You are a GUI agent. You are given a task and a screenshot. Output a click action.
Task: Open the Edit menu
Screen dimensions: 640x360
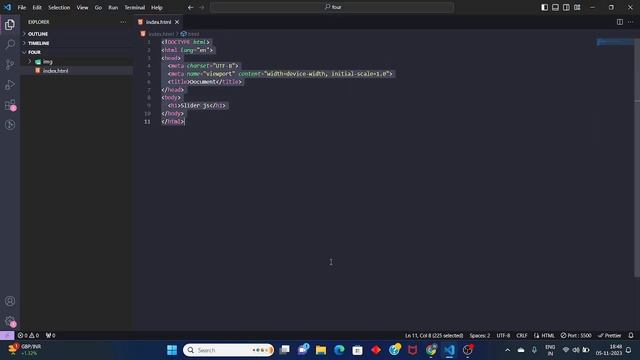37,7
